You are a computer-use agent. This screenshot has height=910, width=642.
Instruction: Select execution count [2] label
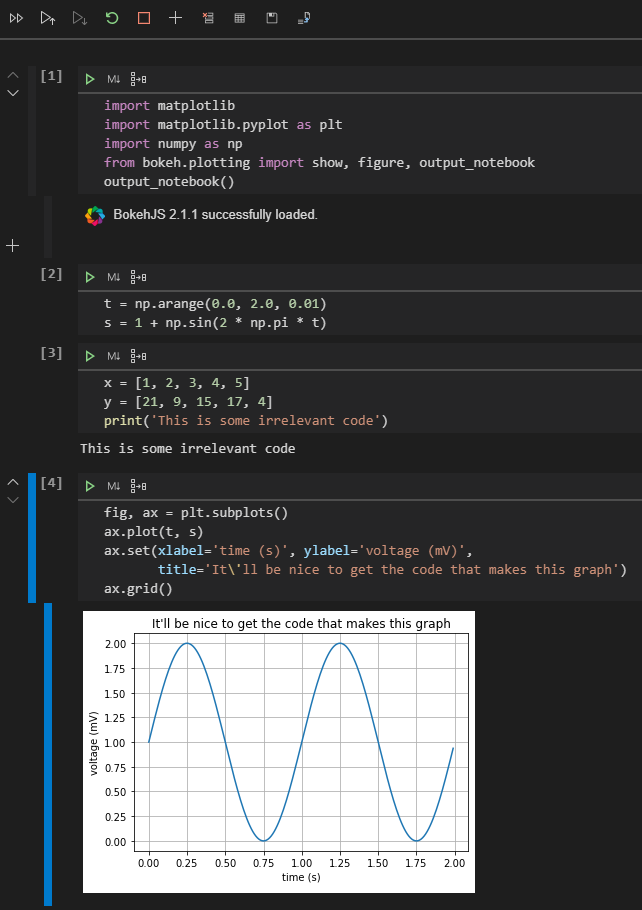pos(51,274)
